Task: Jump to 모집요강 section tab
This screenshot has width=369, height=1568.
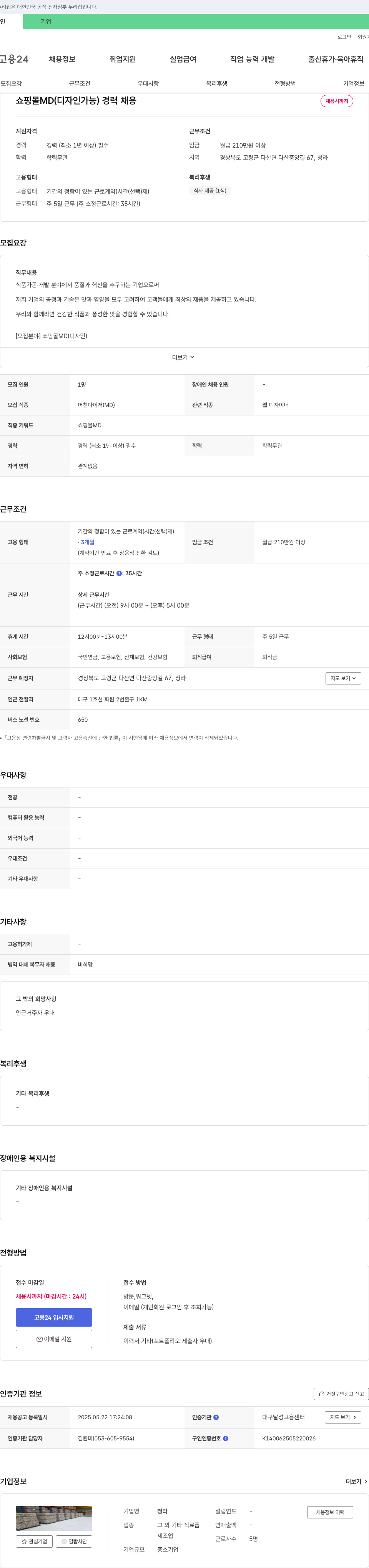Action: (11, 83)
